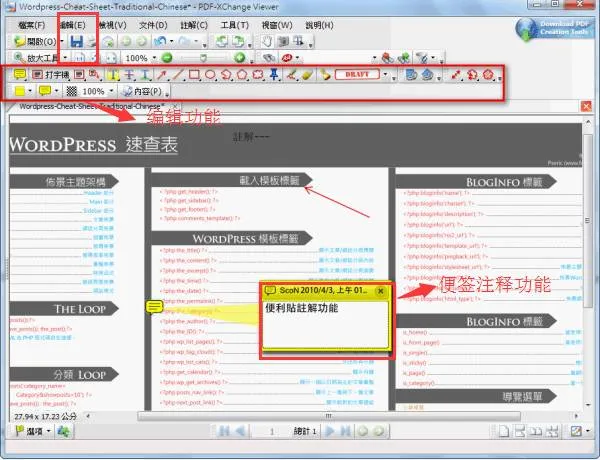The height and width of the screenshot is (460, 600).
Task: Select the Strikeout Text tool
Action: 129,74
